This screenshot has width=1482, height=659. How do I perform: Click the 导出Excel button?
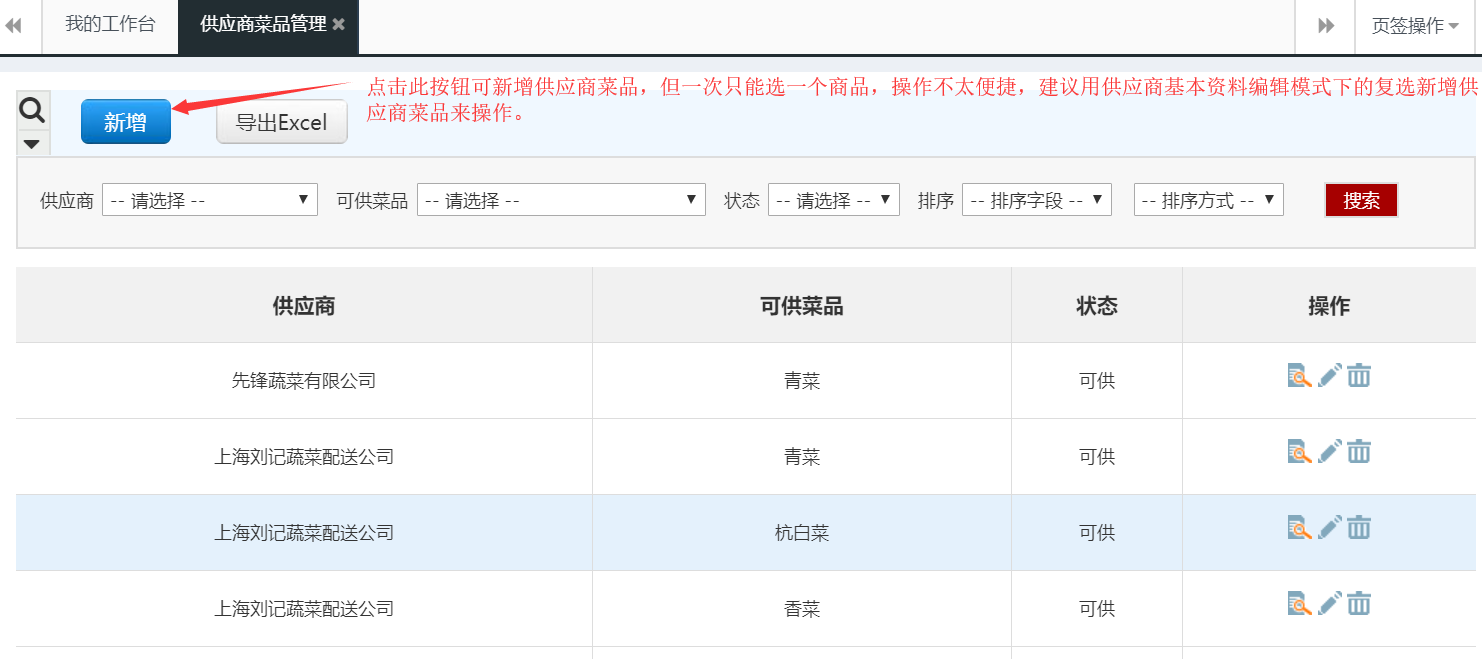(282, 122)
